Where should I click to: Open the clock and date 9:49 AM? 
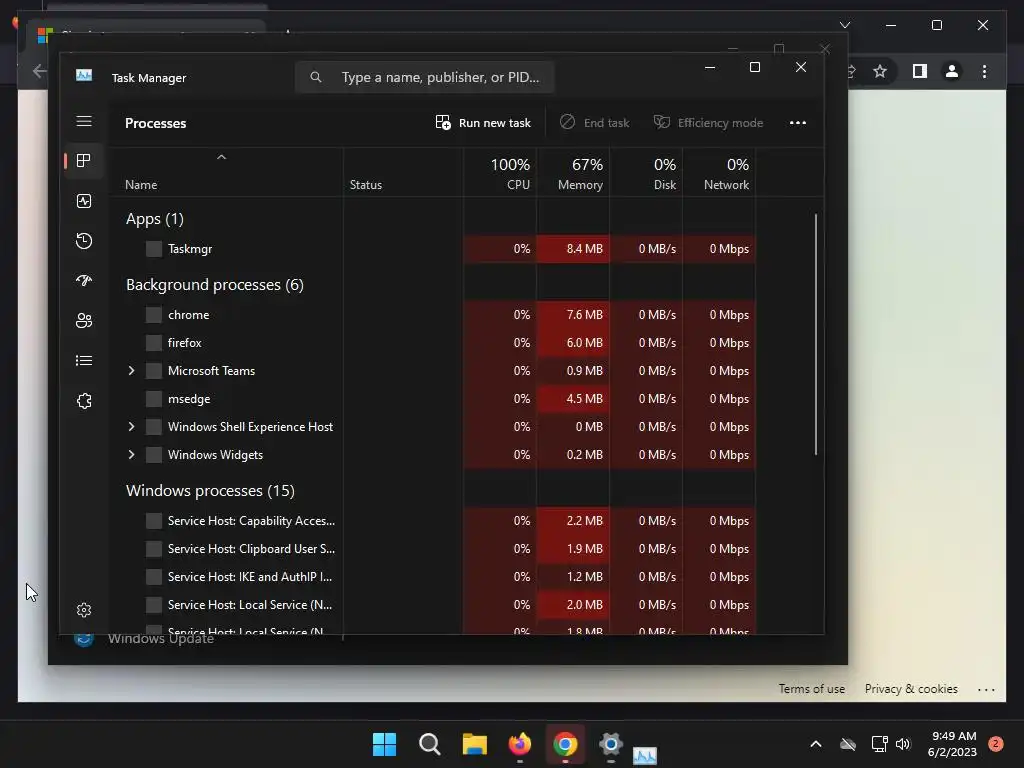[953, 744]
